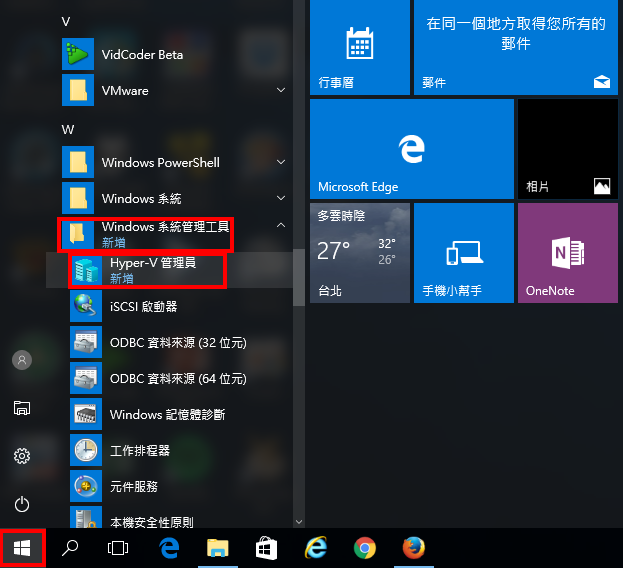Expand the Windows PowerShell chevron
The width and height of the screenshot is (623, 568).
coord(281,162)
